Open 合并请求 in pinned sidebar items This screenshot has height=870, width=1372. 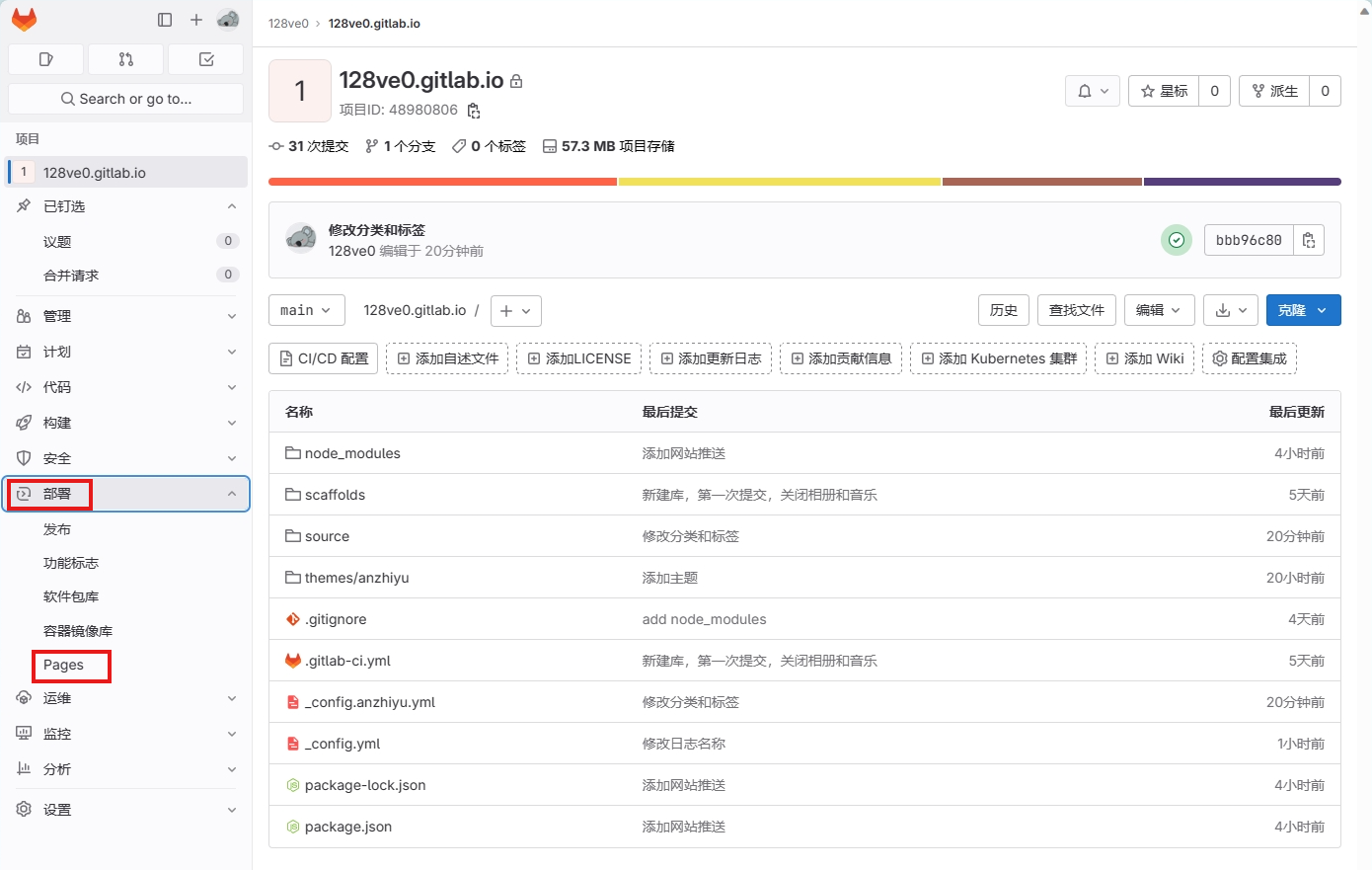pos(126,276)
